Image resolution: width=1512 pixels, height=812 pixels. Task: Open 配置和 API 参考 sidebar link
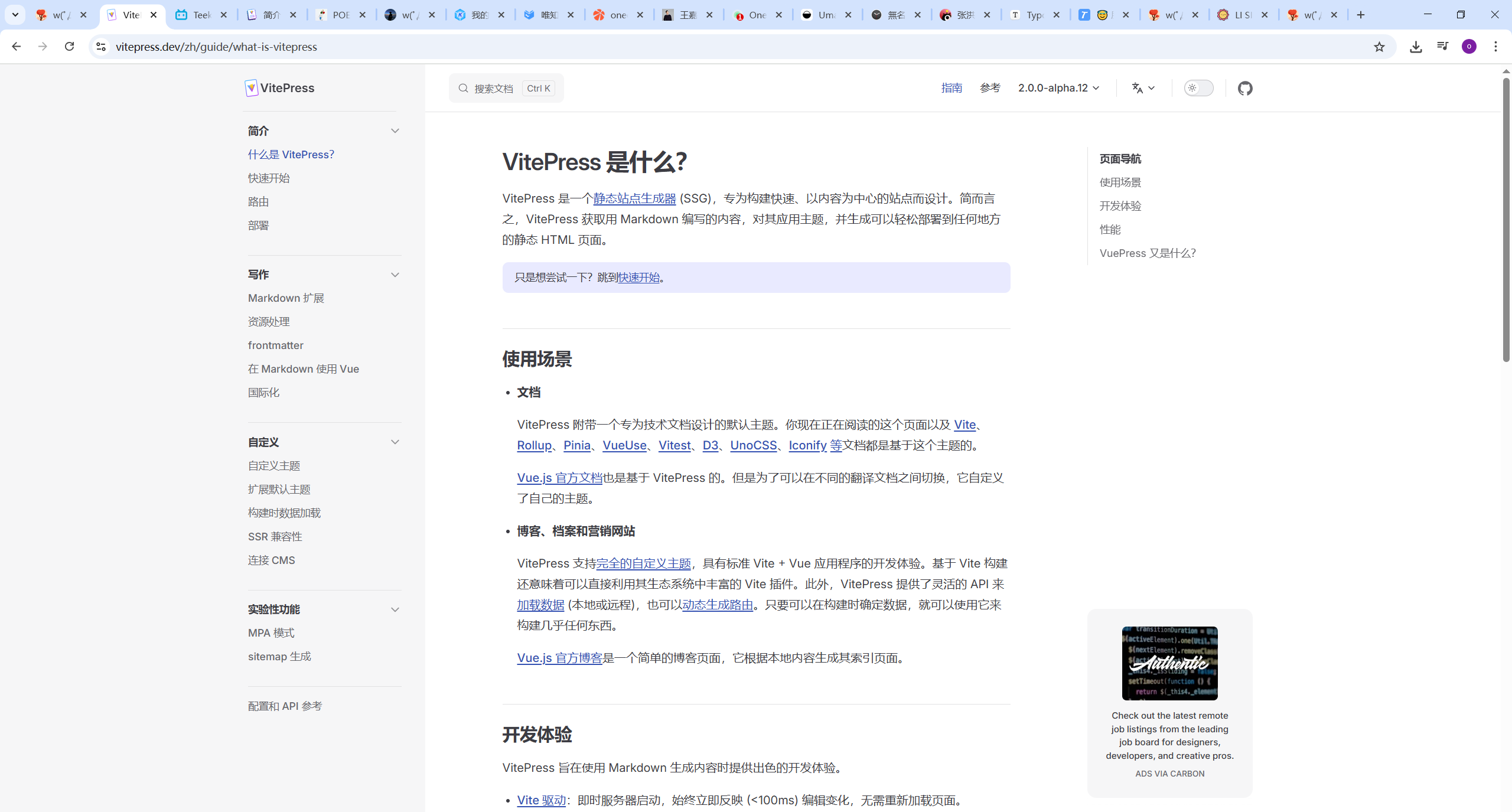pyautogui.click(x=285, y=706)
